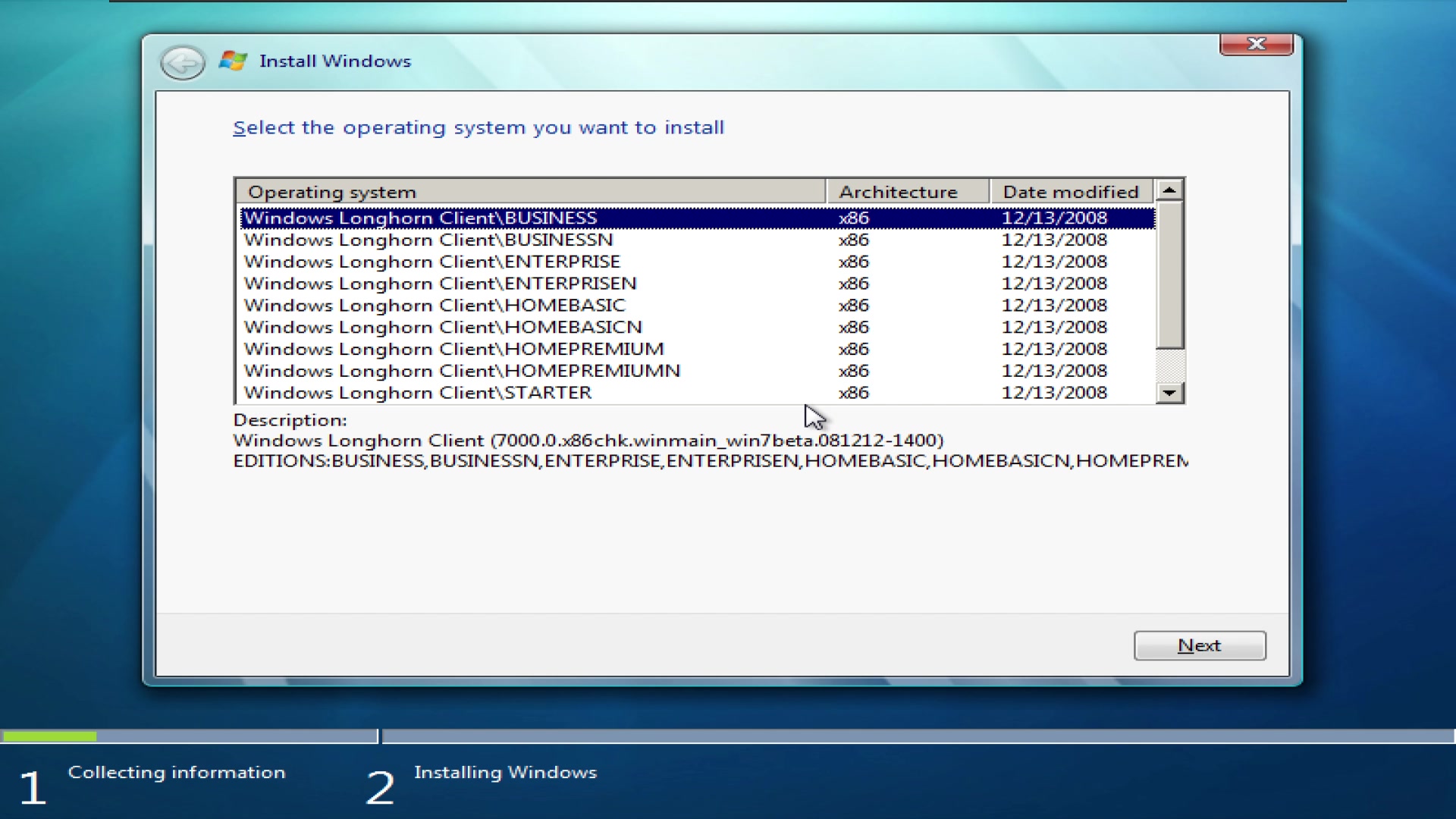Click x86 cell in ENTERPRISE row
Viewport: 1456px width, 819px height.
coord(854,262)
